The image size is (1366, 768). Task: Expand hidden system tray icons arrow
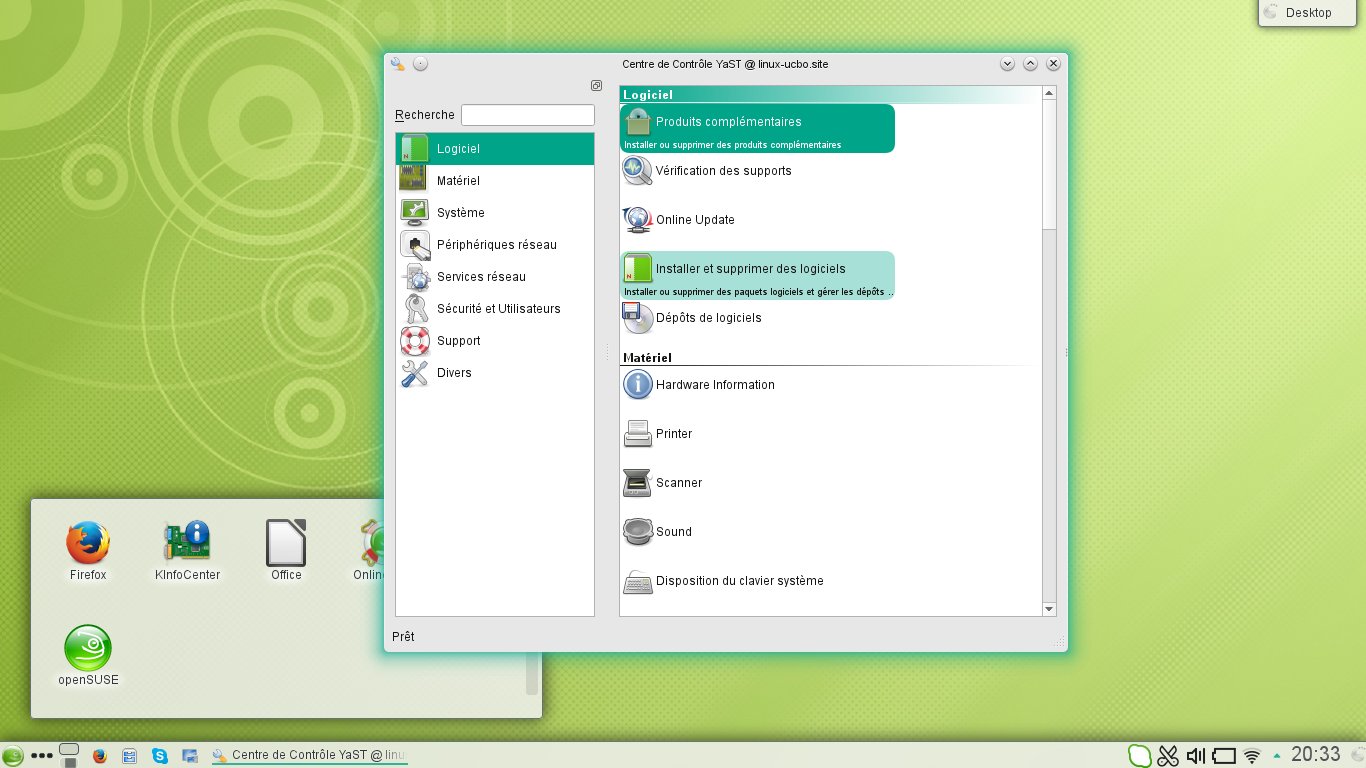[1276, 756]
